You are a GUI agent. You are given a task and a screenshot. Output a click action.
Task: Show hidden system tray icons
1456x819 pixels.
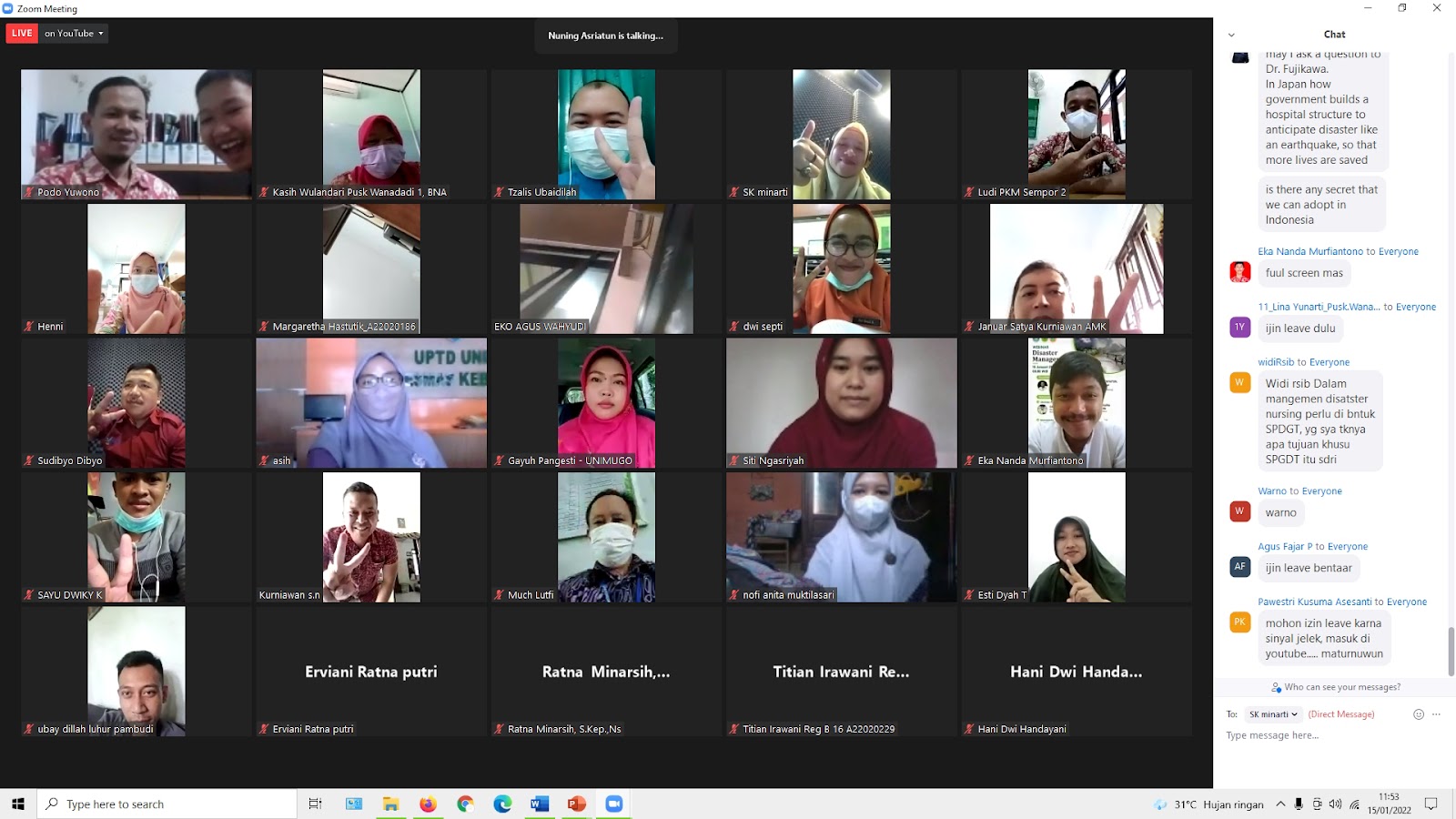[1280, 804]
